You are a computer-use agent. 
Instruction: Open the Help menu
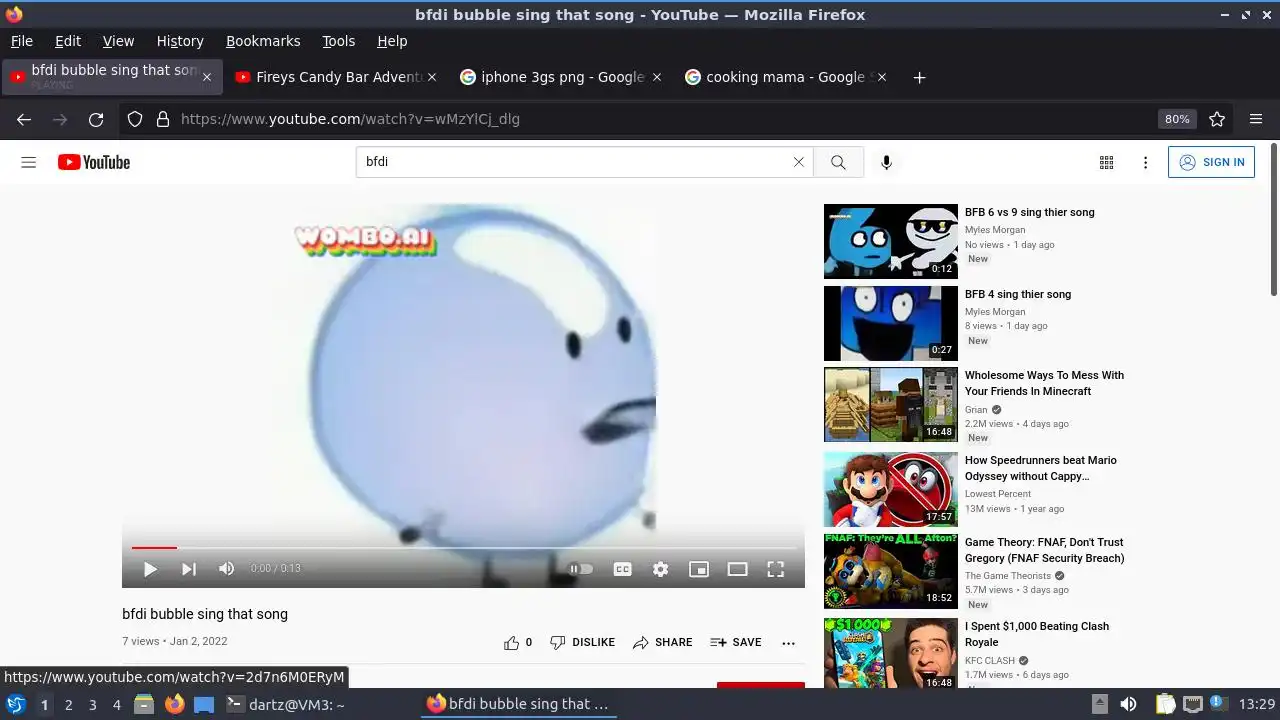click(392, 41)
